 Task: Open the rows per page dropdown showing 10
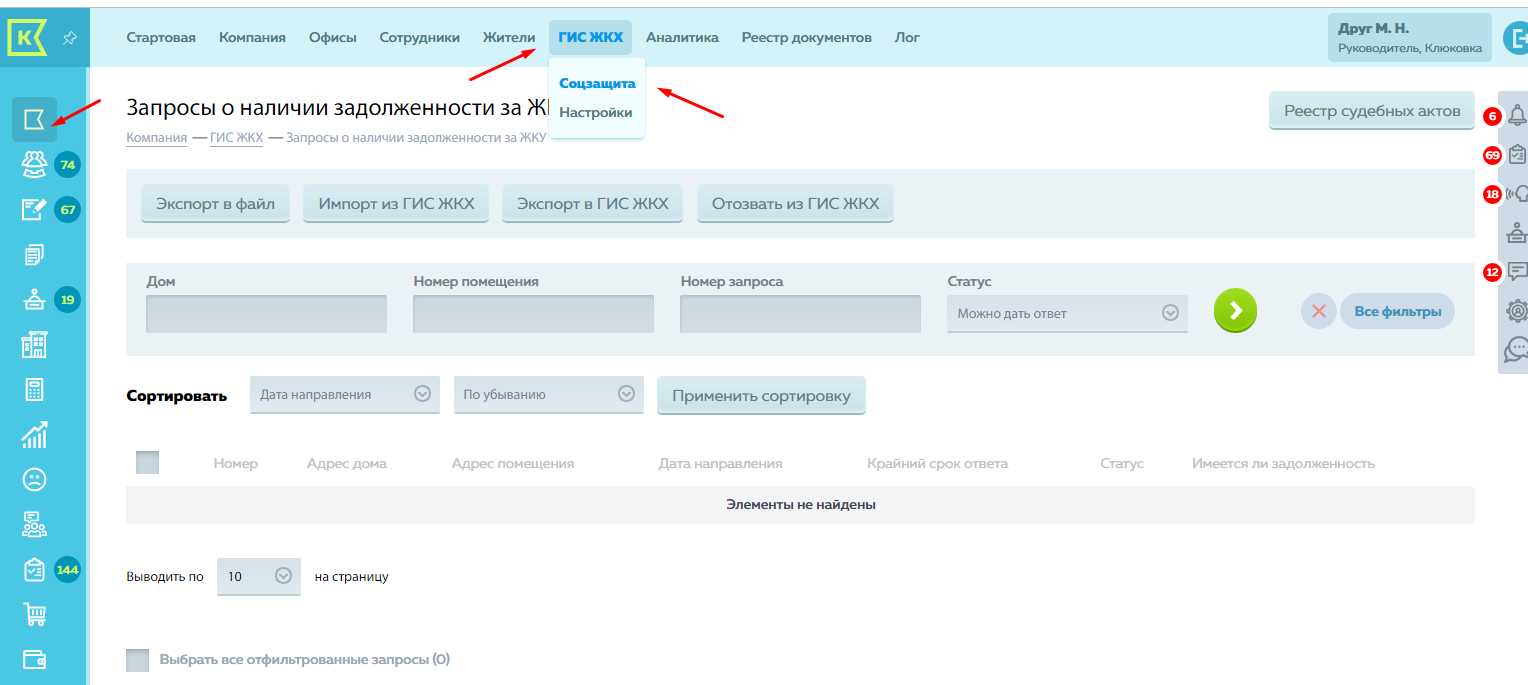point(259,576)
